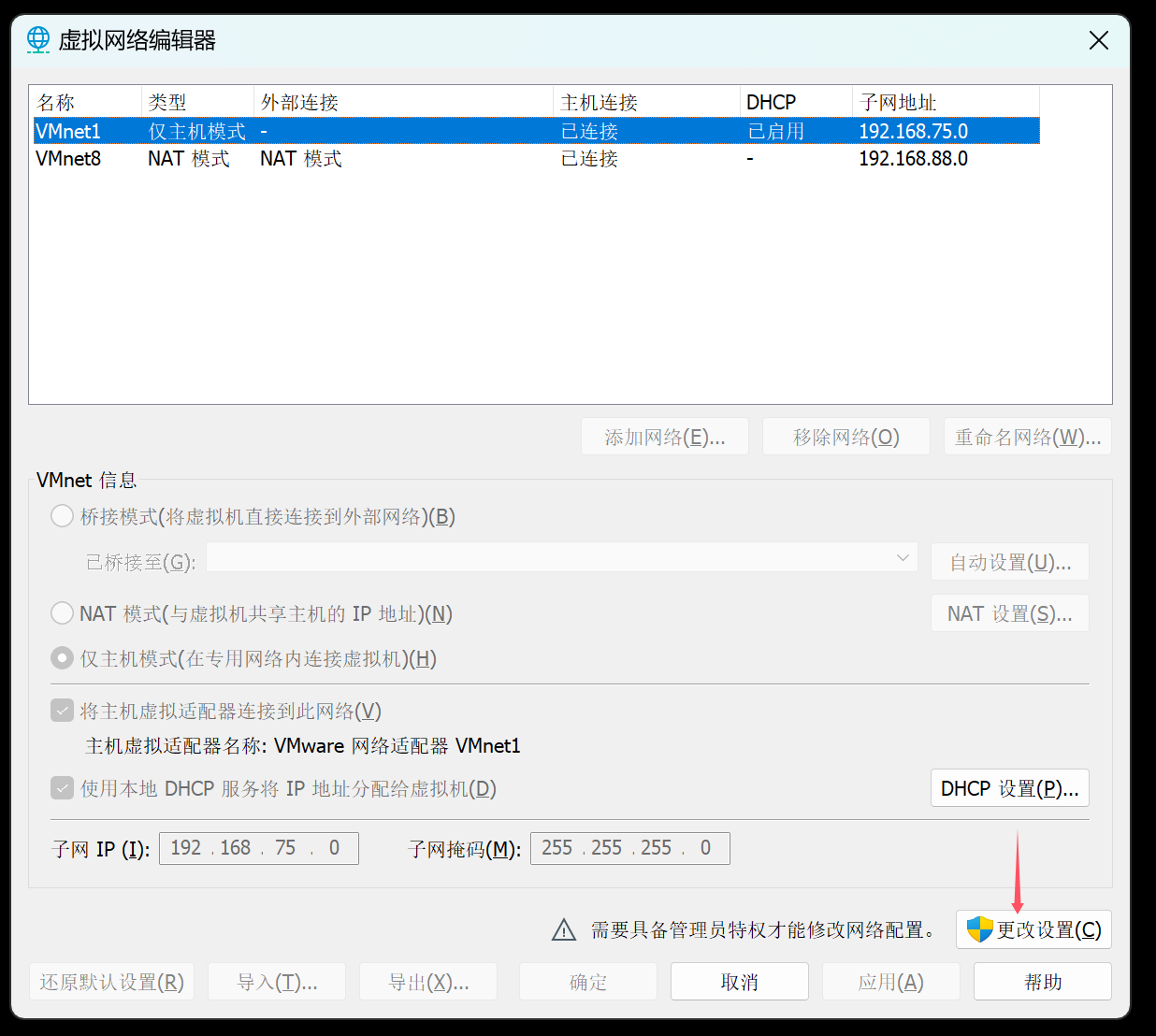Click the 取消 button
Image resolution: width=1156 pixels, height=1036 pixels.
tap(740, 982)
